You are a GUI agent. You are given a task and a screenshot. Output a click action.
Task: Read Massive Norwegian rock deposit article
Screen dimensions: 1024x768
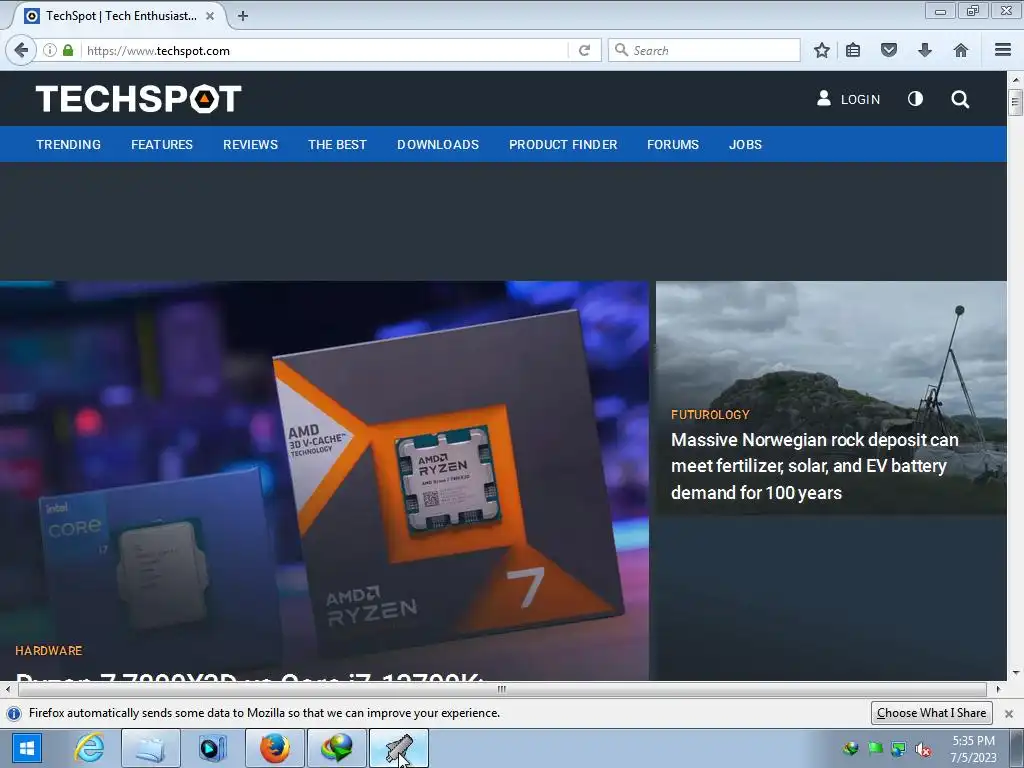814,466
